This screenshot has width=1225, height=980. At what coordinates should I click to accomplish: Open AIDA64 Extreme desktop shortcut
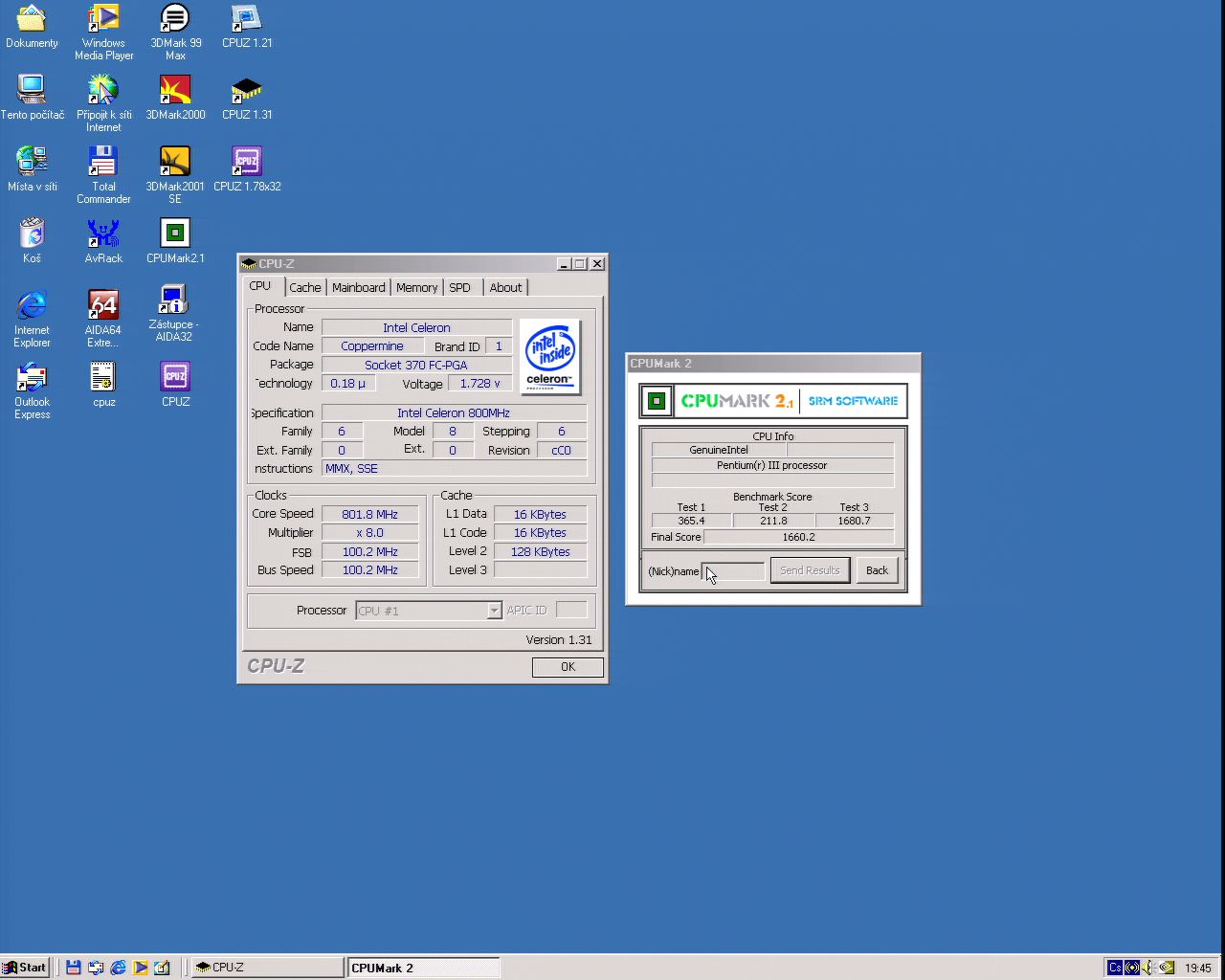pos(103,319)
